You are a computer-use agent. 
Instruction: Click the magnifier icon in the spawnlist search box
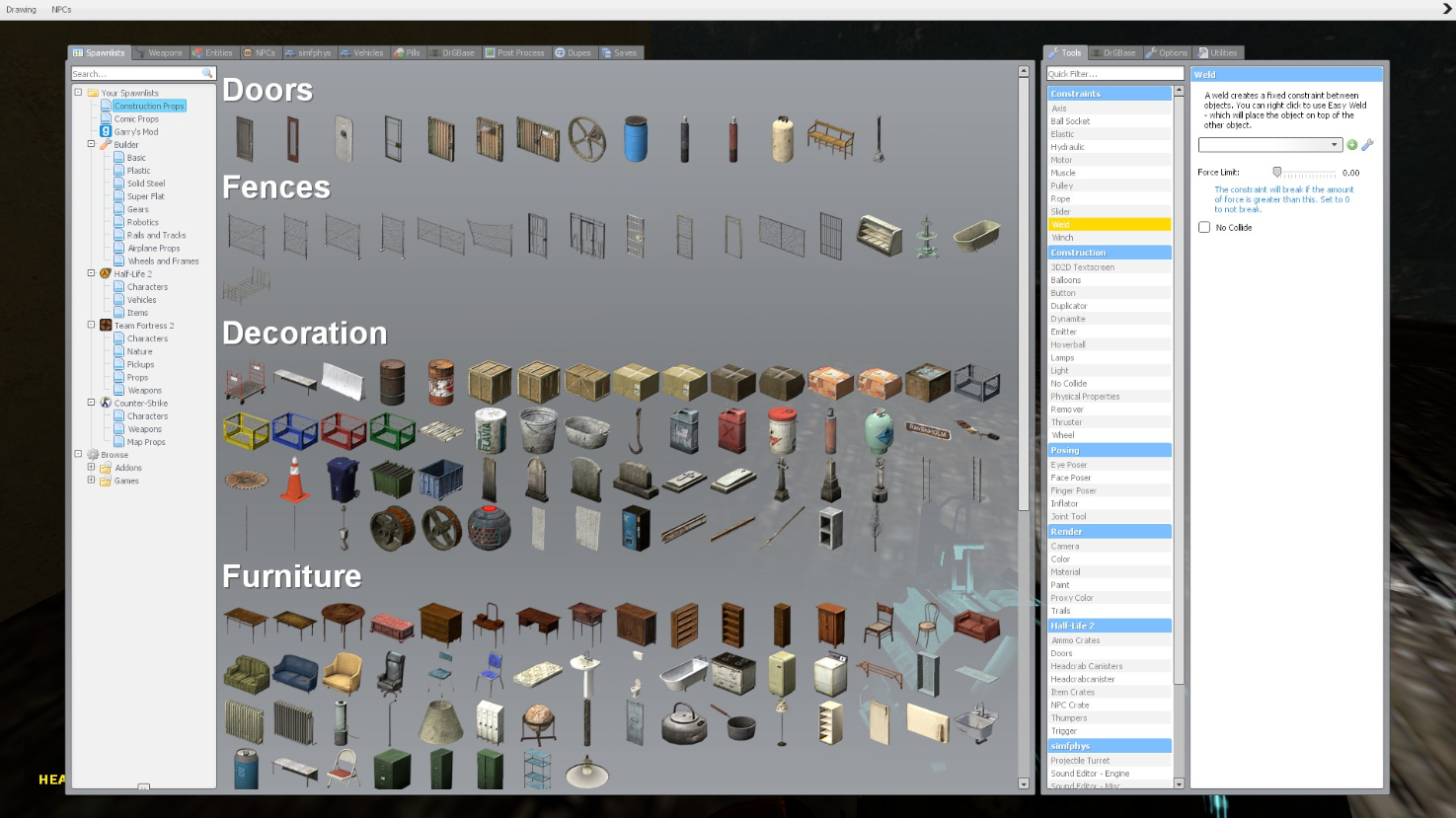pos(207,74)
